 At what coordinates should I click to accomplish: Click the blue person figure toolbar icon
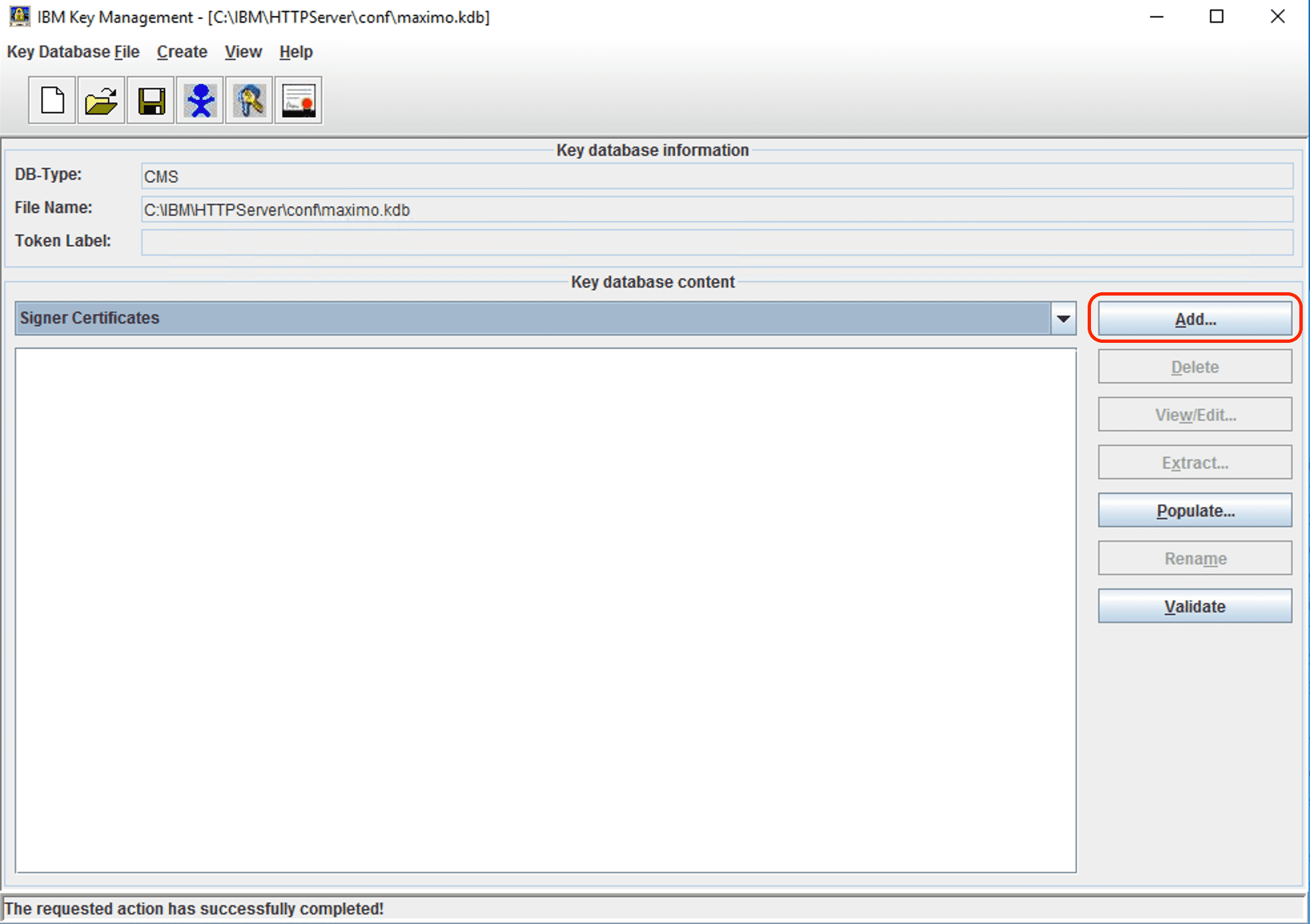click(x=200, y=101)
